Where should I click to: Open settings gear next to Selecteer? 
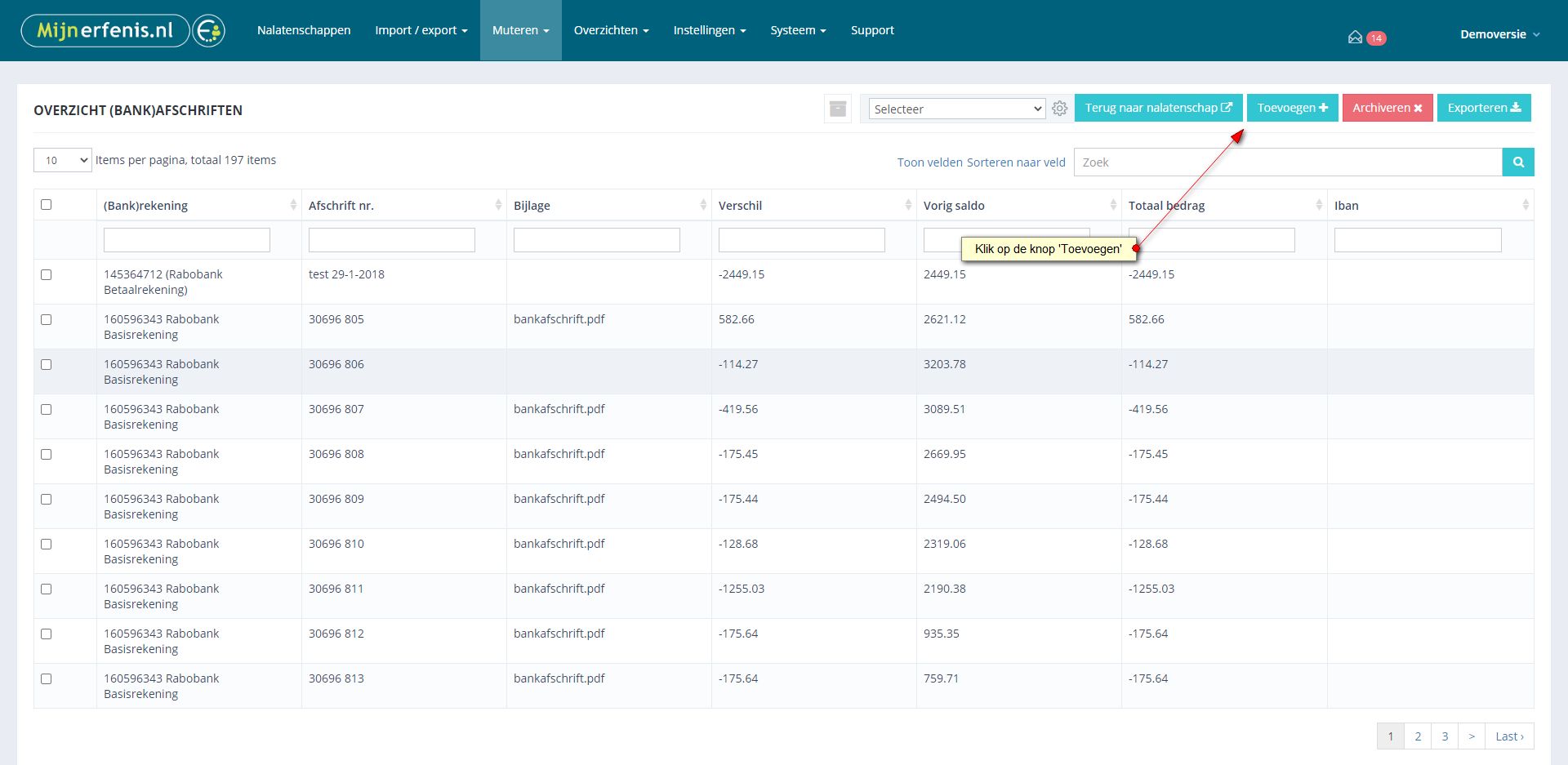tap(1059, 109)
